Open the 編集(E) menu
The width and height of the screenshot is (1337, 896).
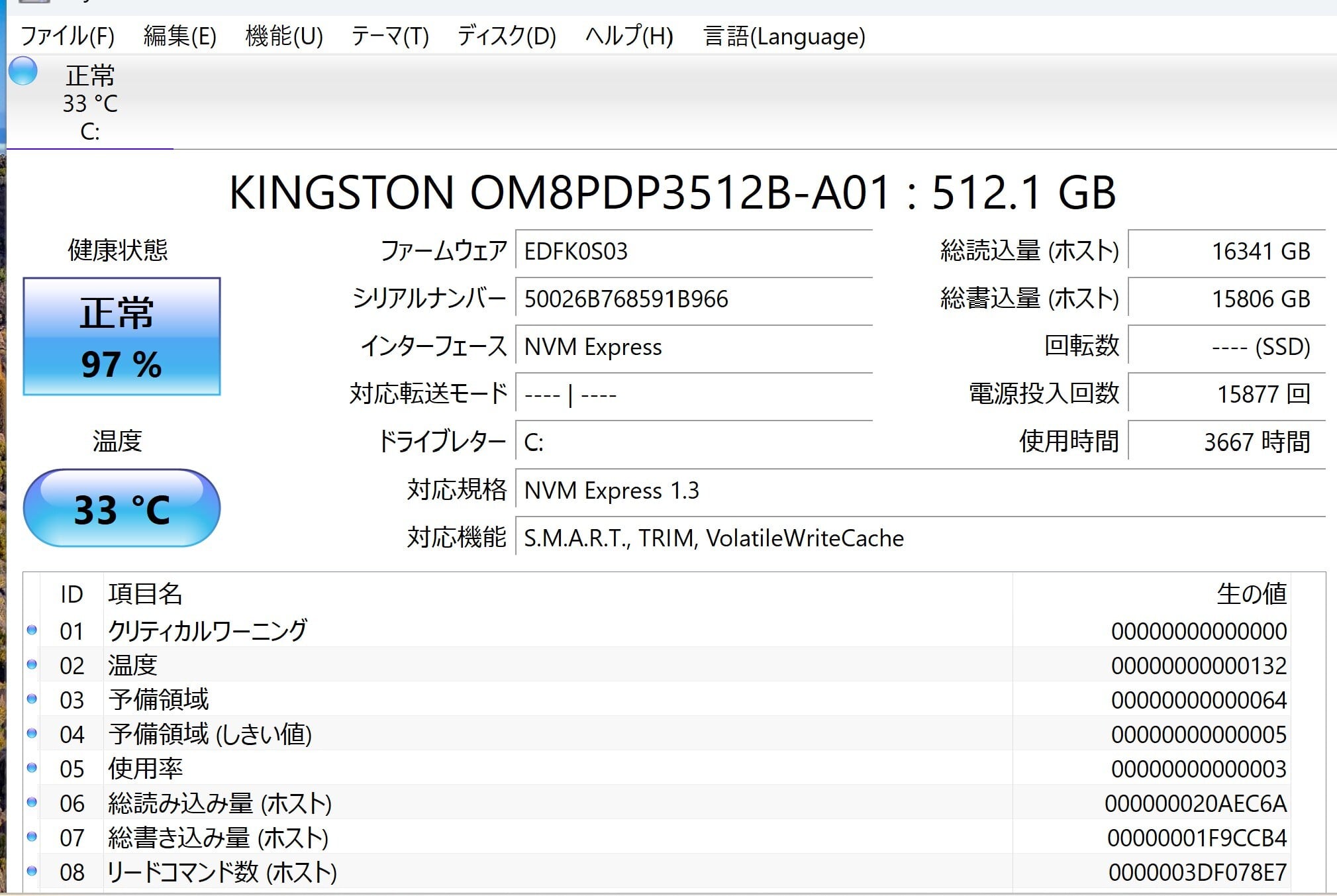coord(179,36)
